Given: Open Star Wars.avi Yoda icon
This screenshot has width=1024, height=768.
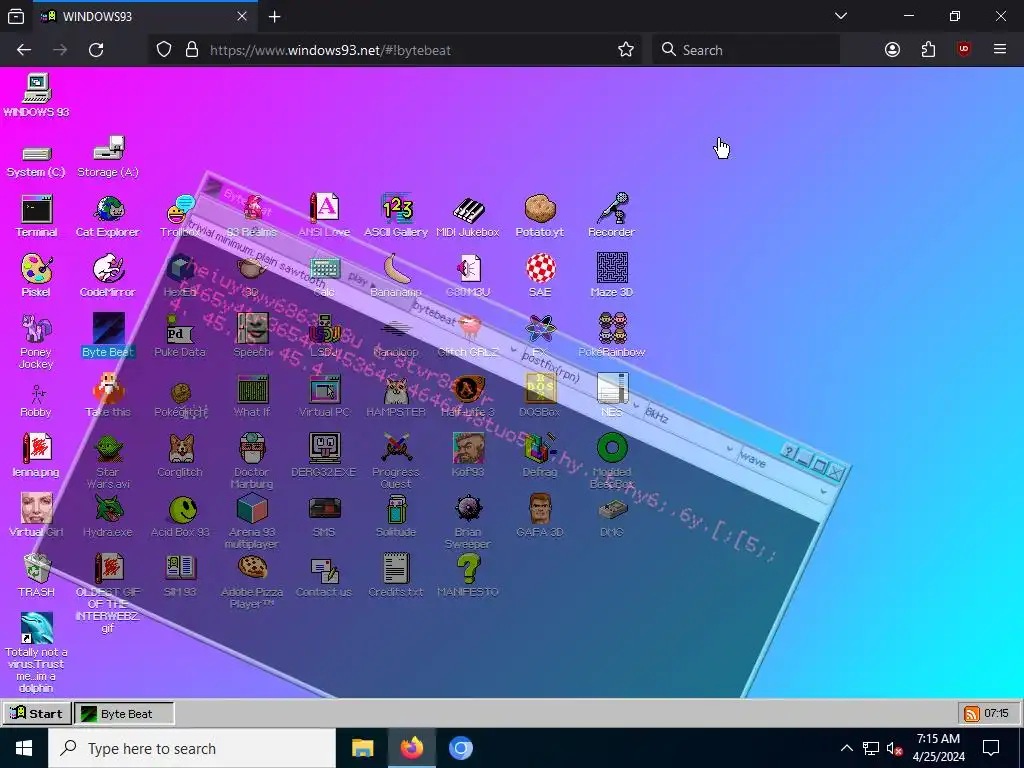Looking at the screenshot, I should [x=108, y=448].
